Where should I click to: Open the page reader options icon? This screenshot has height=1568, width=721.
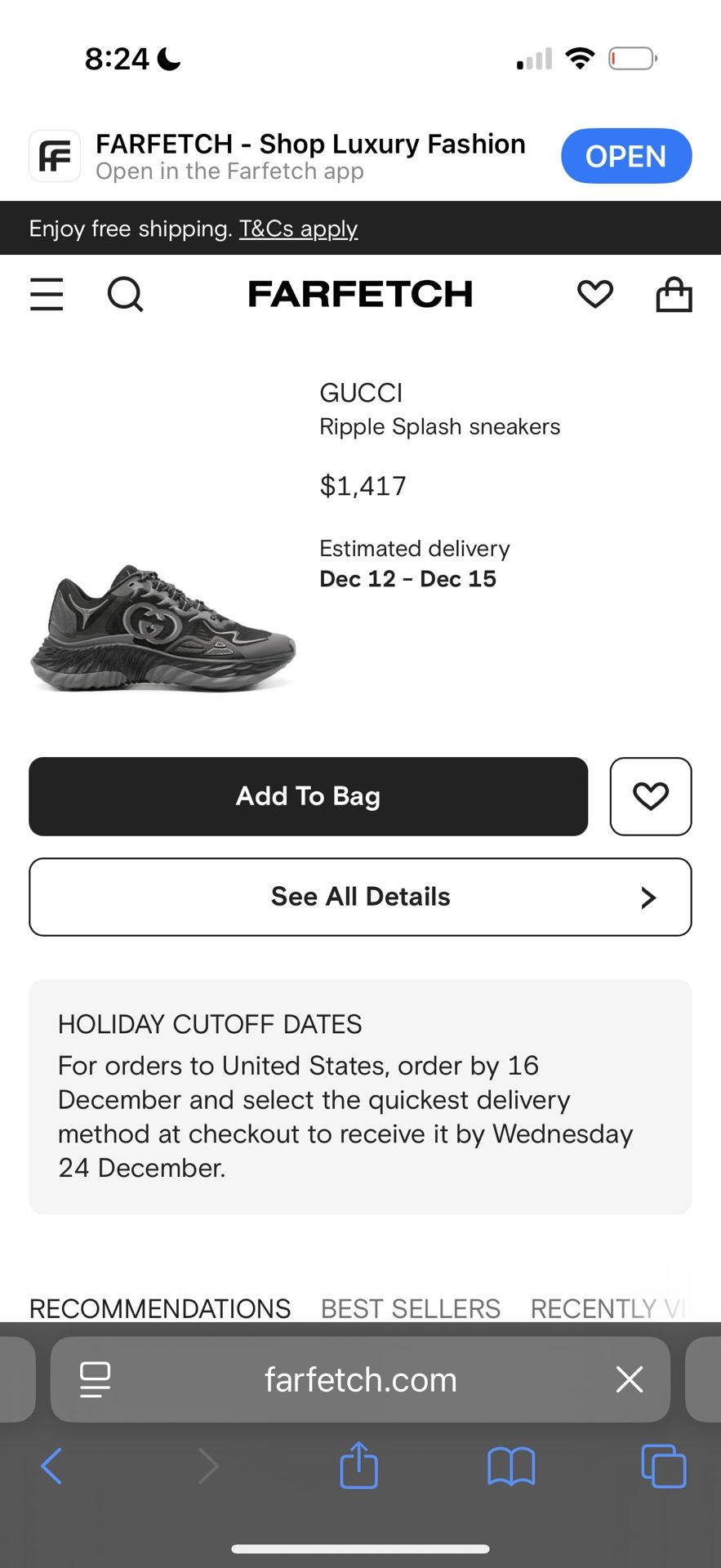coord(95,1380)
